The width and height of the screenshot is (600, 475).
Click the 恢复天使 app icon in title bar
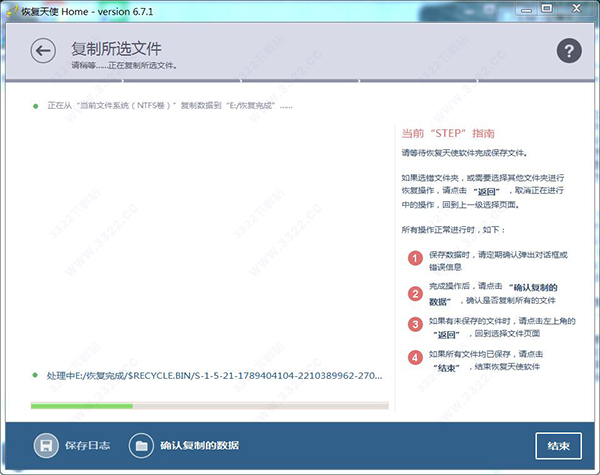[13, 11]
